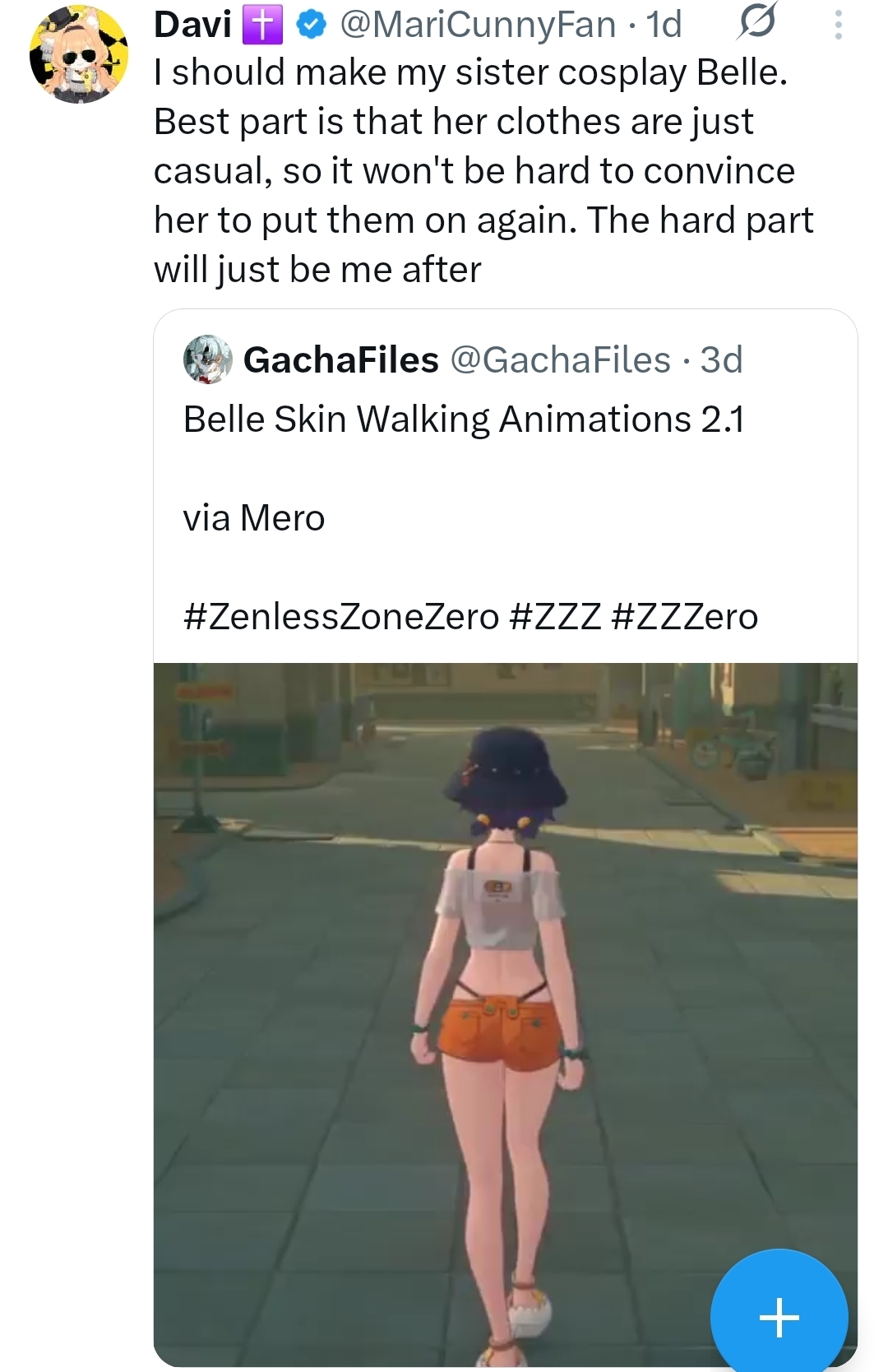This screenshot has height=1372, width=888.
Task: Open Davi's profile picture avatar
Action: 79,54
